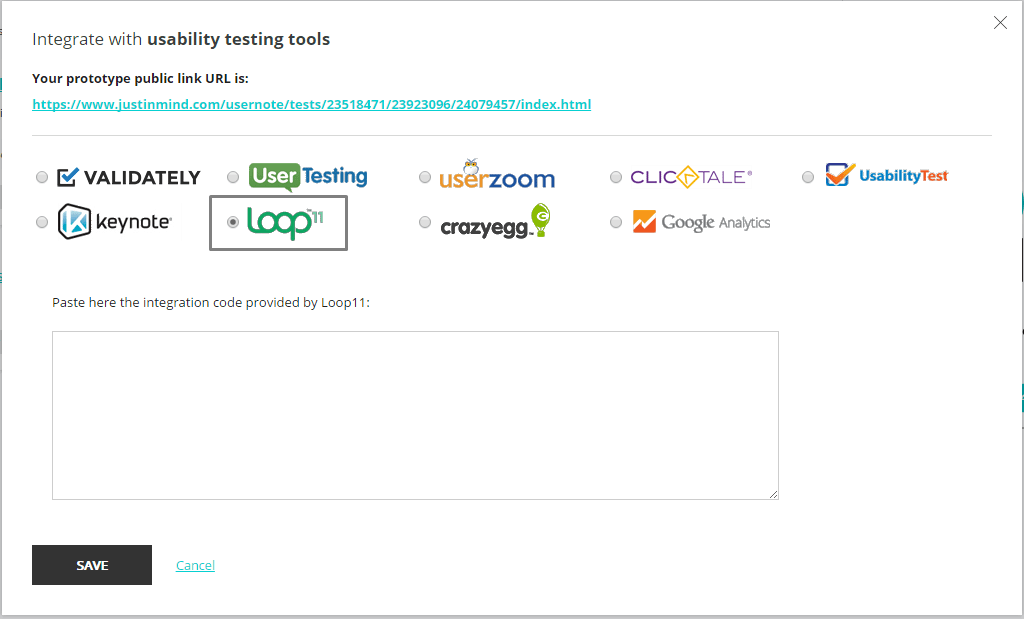Click the Validately logo

(x=129, y=177)
